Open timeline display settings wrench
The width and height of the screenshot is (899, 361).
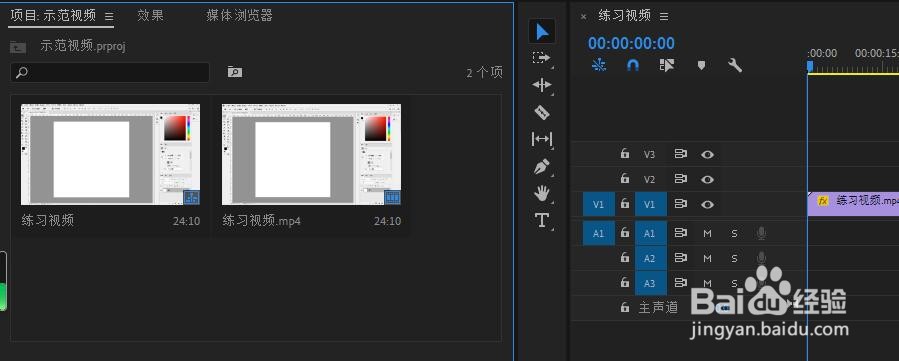(734, 65)
